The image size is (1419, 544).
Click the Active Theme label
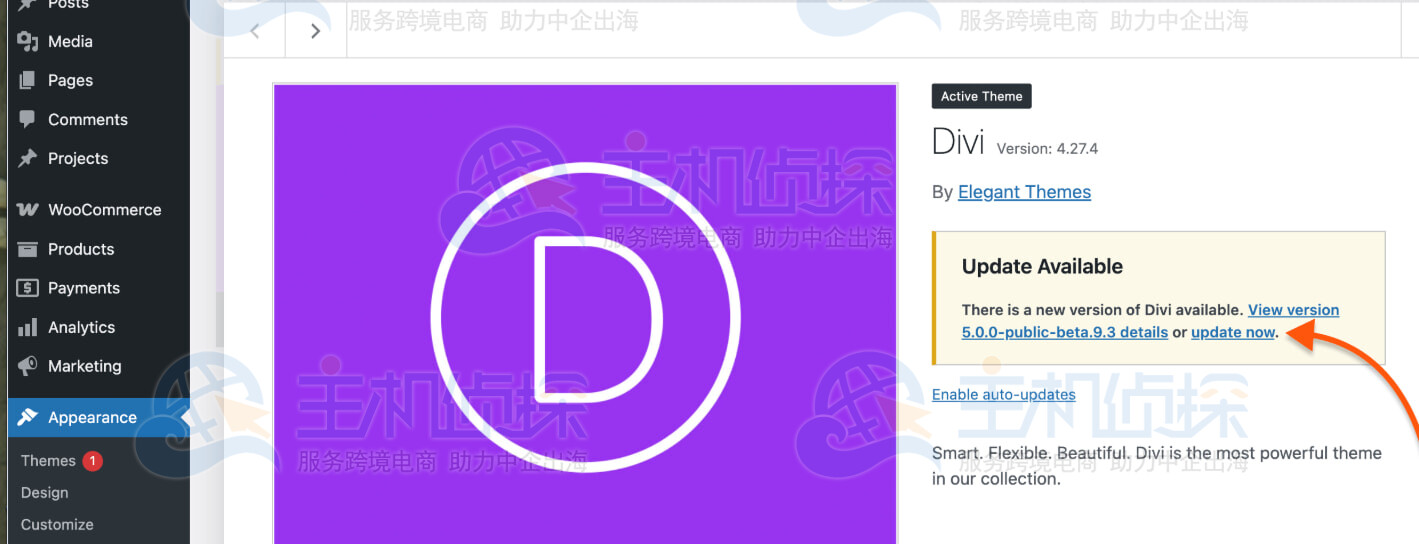tap(981, 96)
